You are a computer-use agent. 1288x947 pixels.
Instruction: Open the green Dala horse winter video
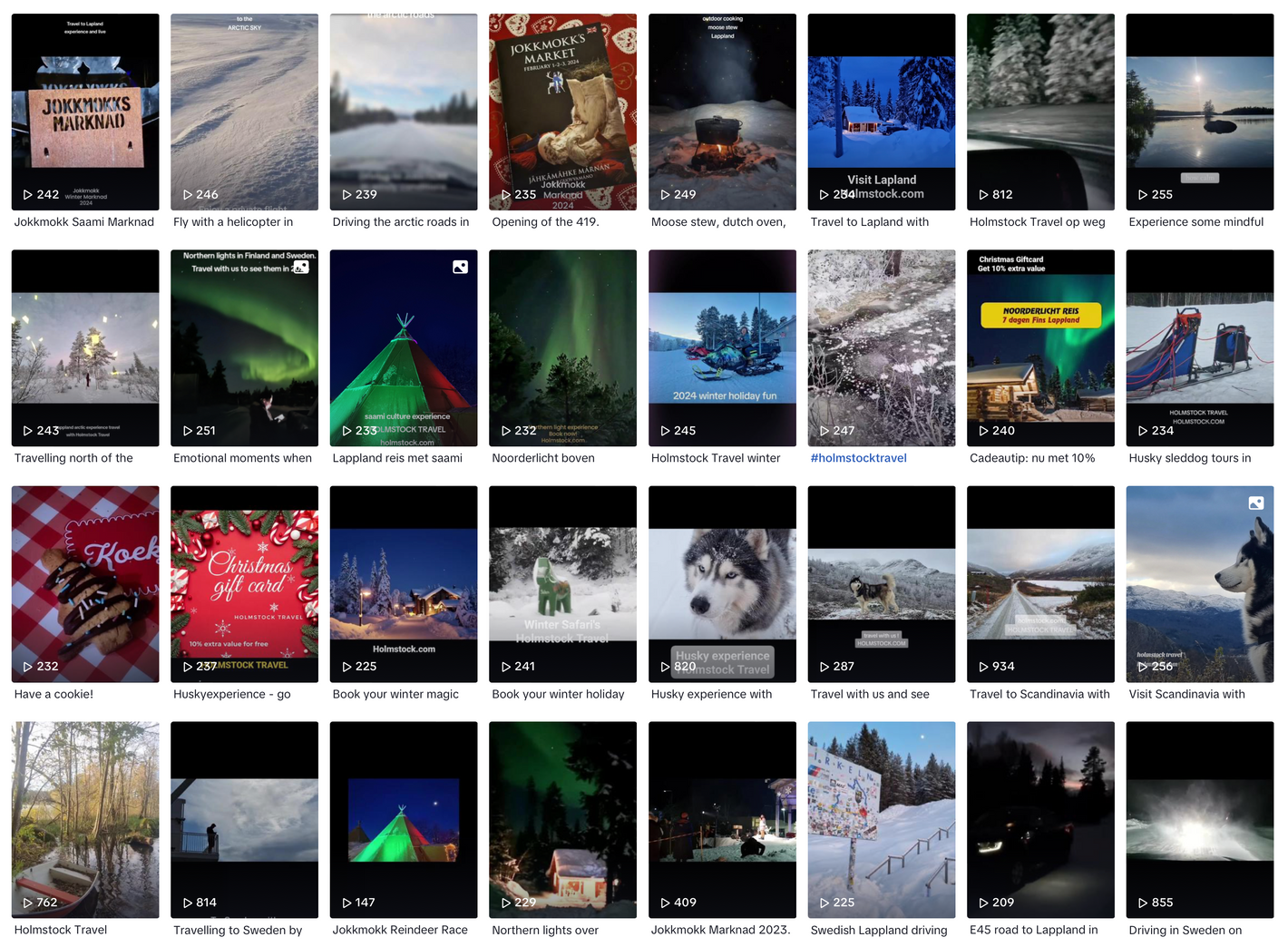(x=563, y=584)
